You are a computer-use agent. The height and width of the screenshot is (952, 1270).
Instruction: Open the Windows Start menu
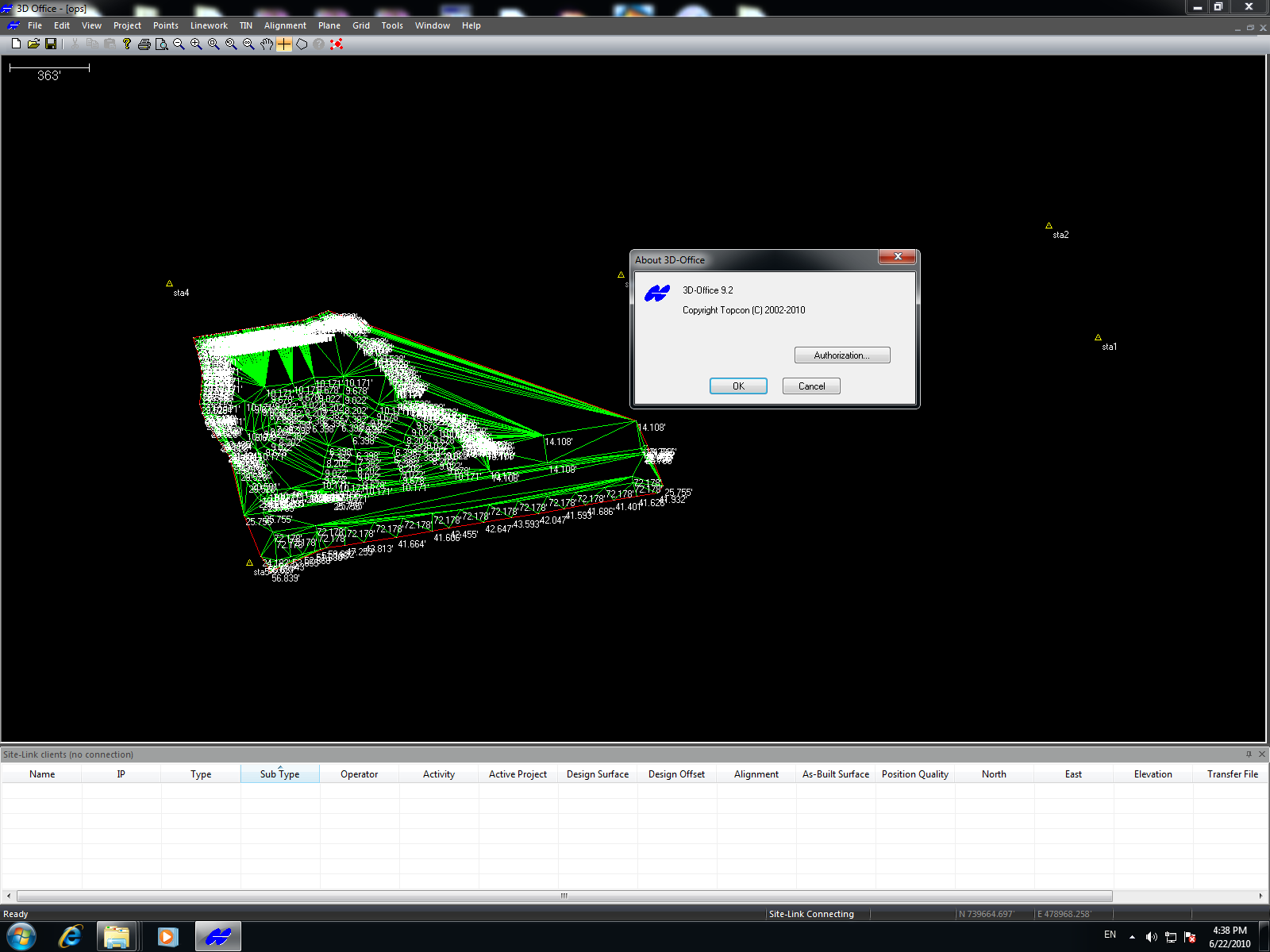(21, 936)
